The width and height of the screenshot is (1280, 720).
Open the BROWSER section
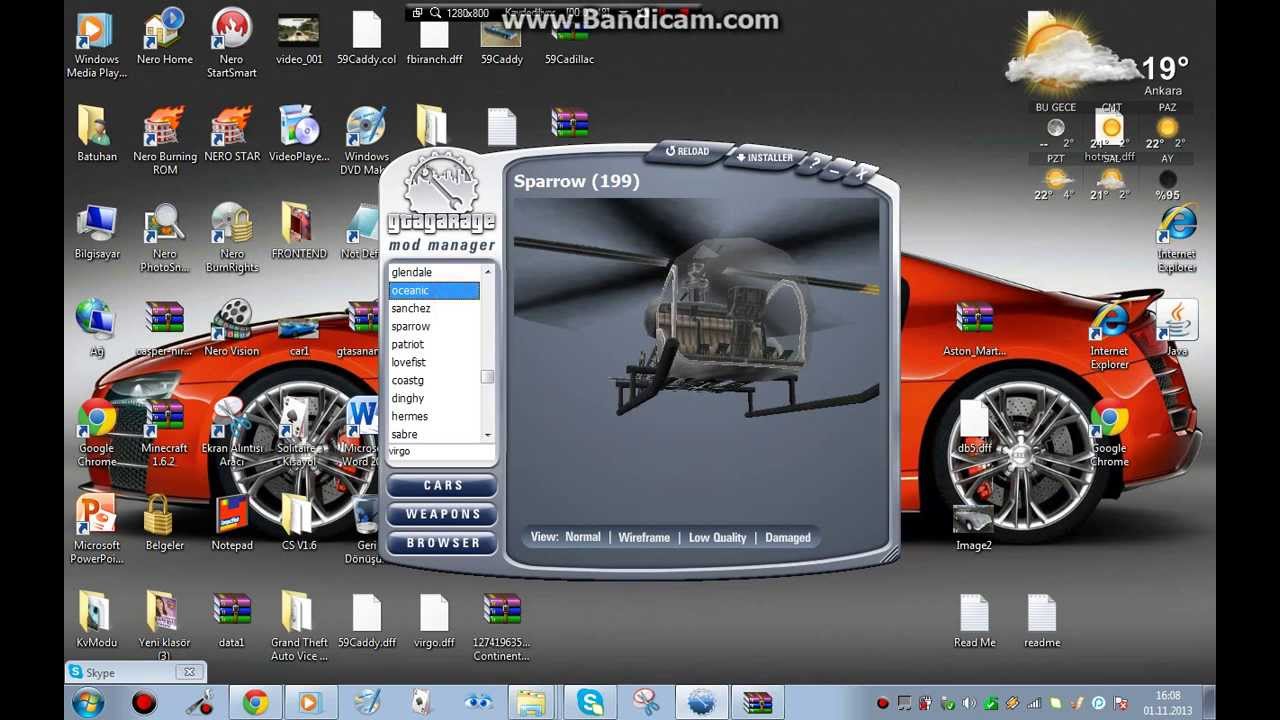point(443,543)
